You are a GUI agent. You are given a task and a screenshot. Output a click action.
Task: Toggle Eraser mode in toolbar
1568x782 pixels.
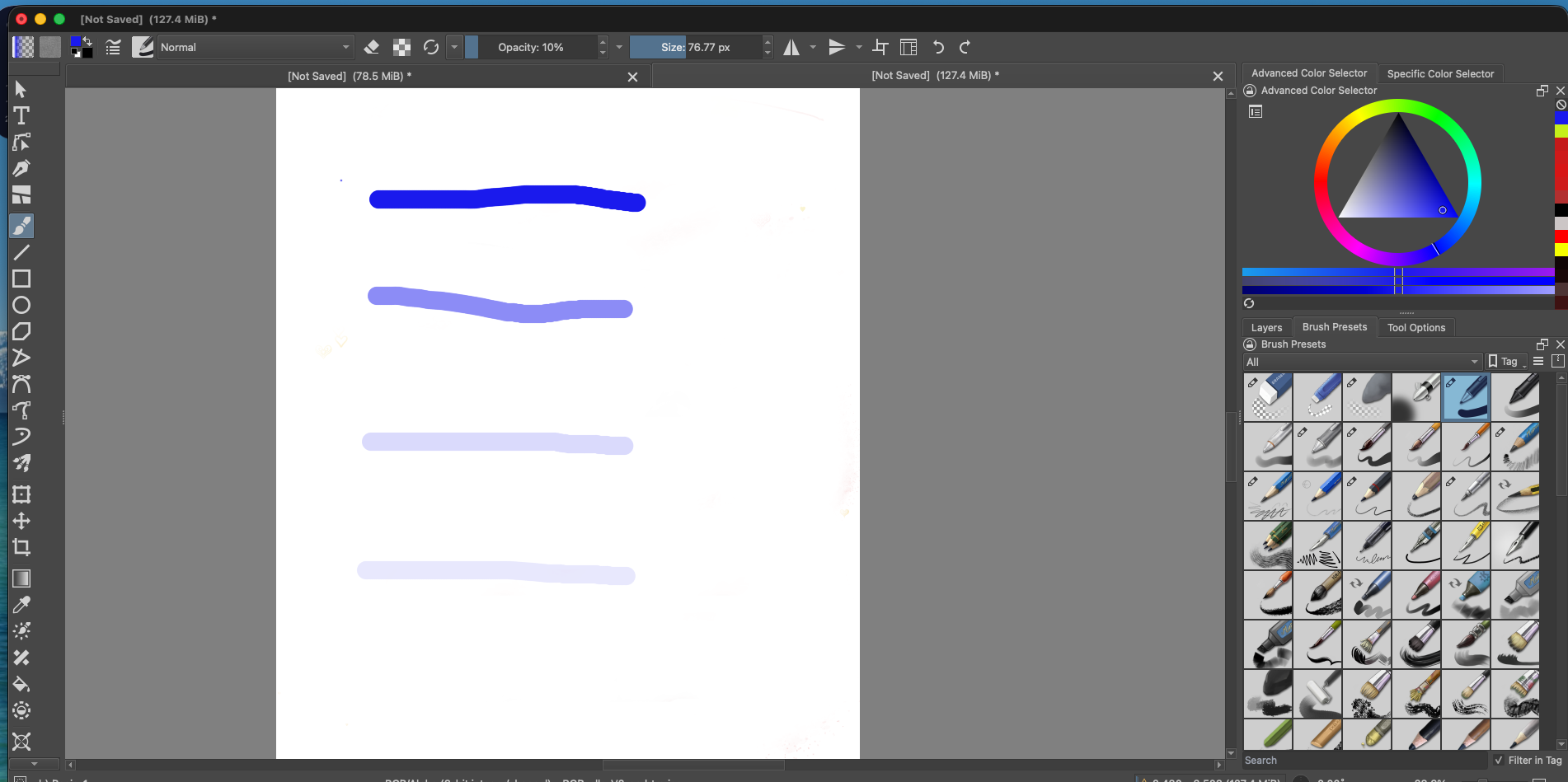point(372,47)
